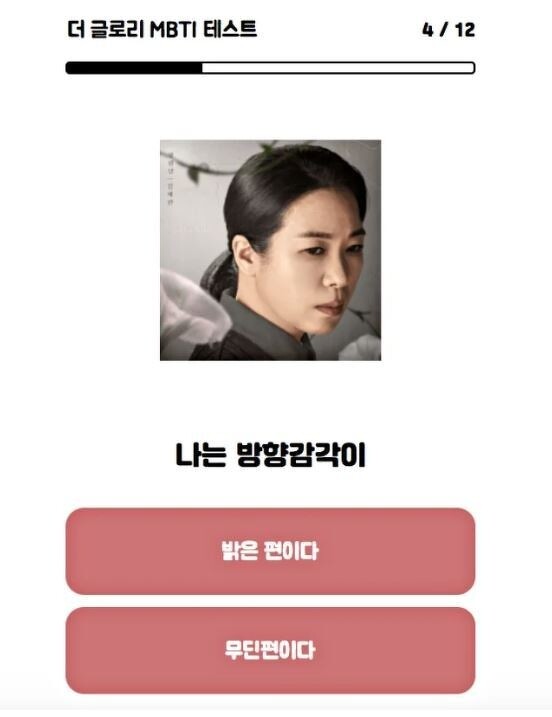Choose the 무딘편이다 answer
552x717 pixels.
270,650
